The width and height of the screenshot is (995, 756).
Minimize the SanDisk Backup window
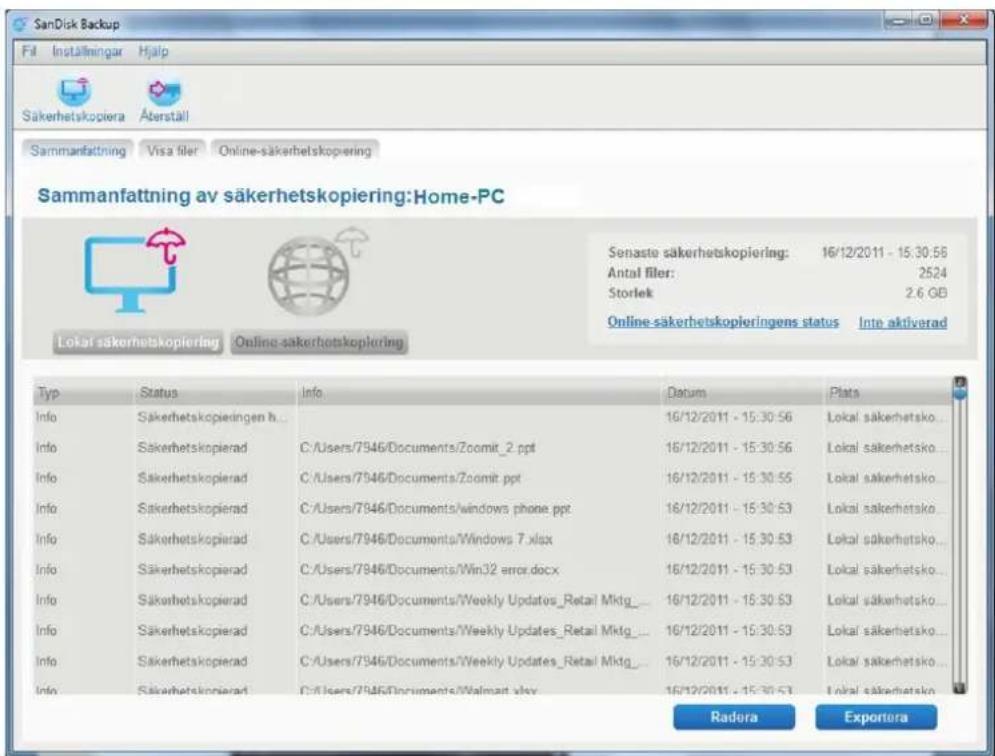899,20
